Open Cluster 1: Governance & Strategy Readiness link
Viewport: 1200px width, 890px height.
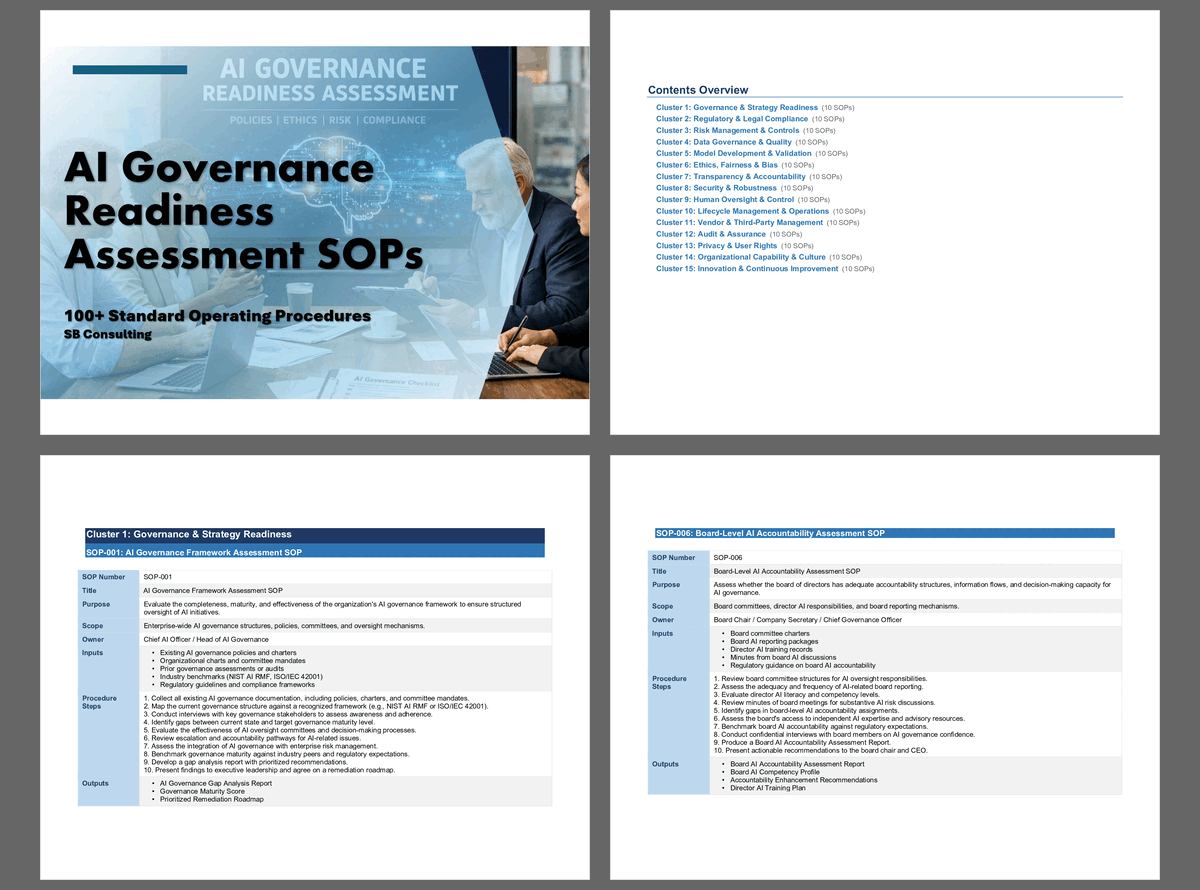point(736,107)
